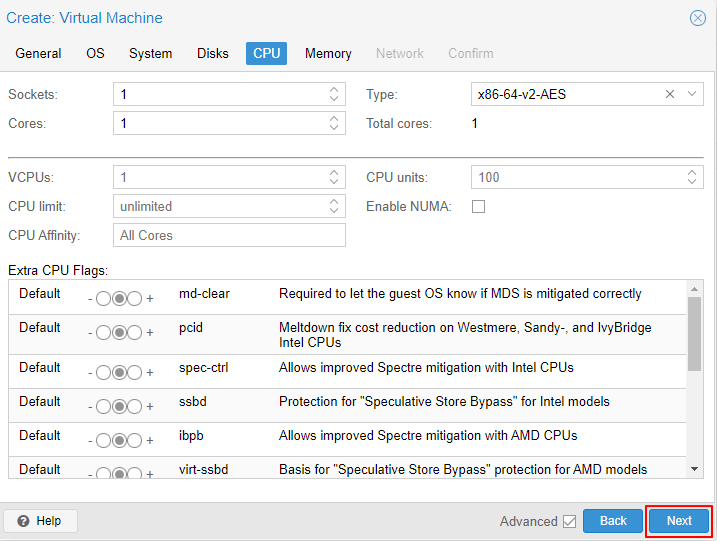Viewport: 717px width, 541px height.
Task: Decrease the Sockets value with down arrow
Action: tap(334, 99)
